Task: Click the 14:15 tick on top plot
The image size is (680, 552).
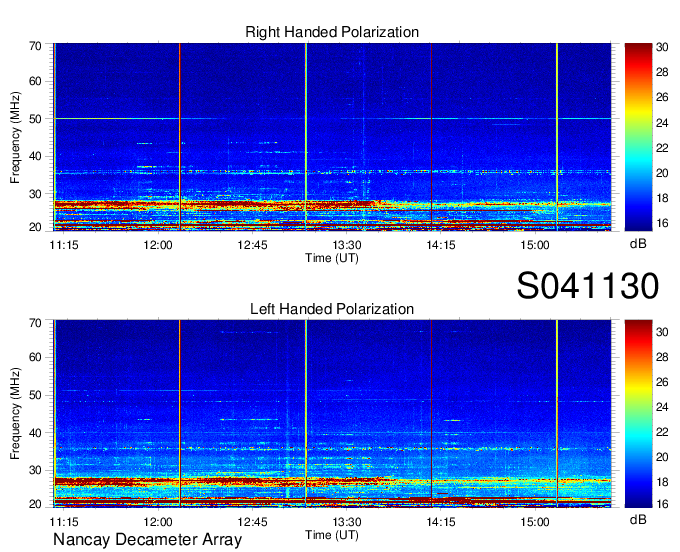Action: point(441,245)
